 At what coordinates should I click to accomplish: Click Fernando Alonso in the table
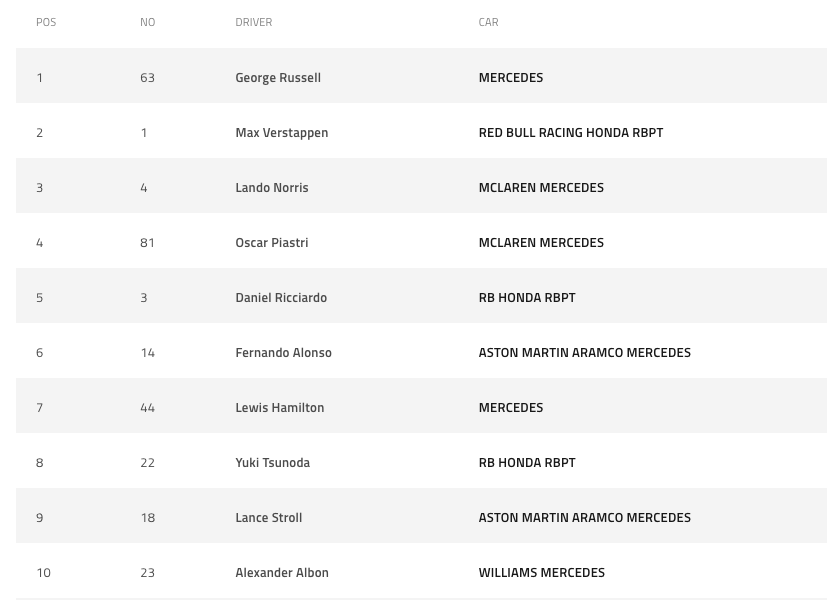283,352
